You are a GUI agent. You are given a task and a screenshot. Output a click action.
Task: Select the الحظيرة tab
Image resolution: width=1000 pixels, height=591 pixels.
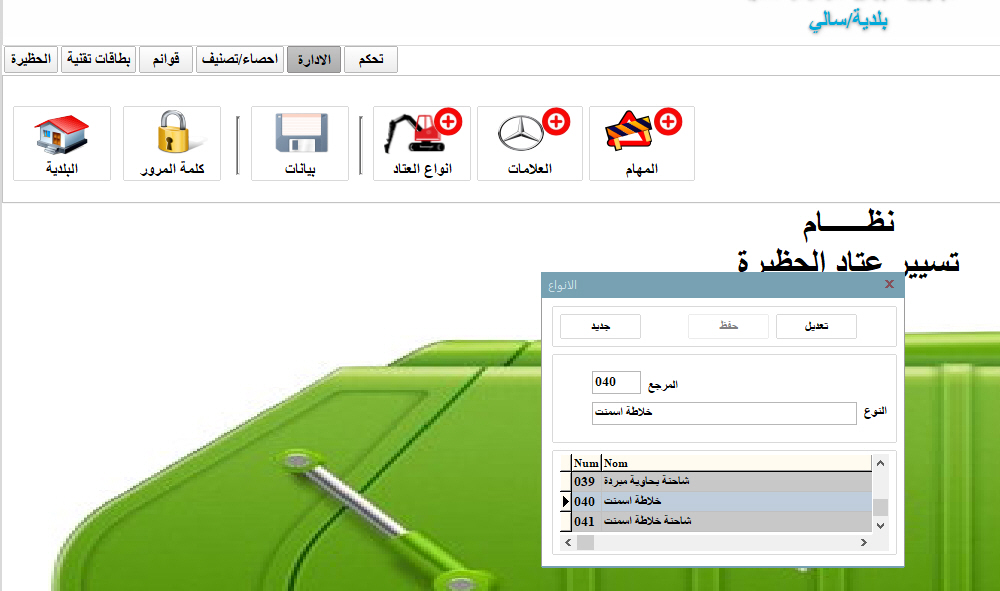[x=32, y=60]
